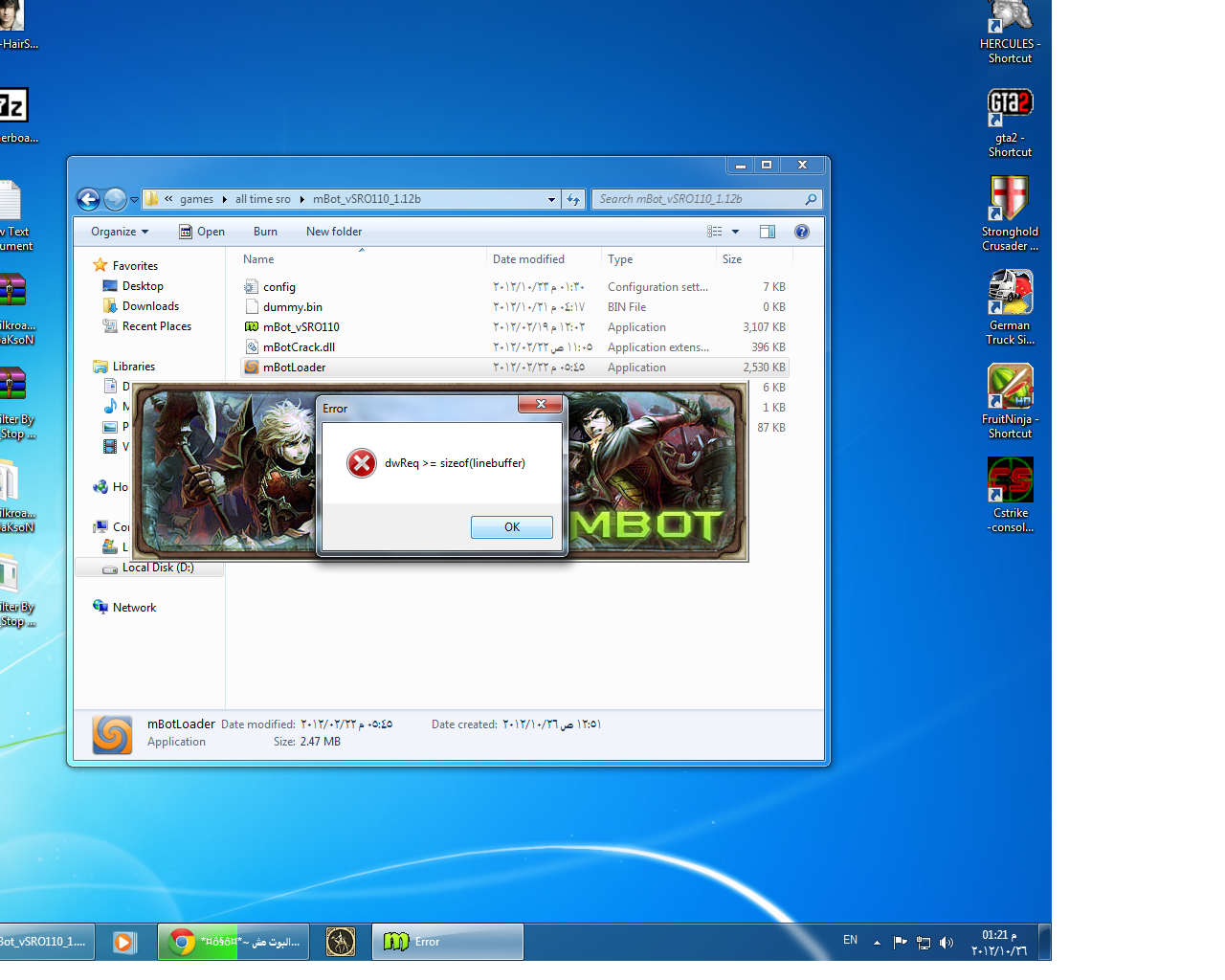Select mBot_vSRO110 application
This screenshot has height=980, width=1225.
(515, 327)
